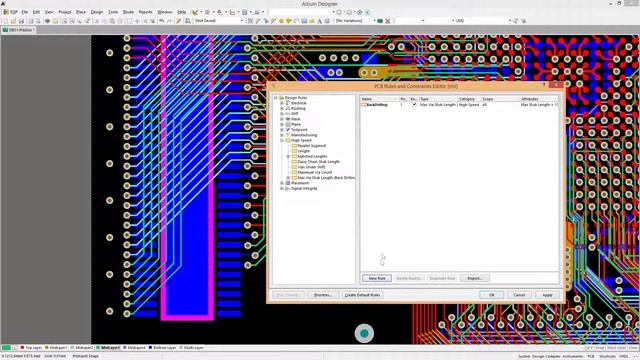The width and height of the screenshot is (640, 360).
Task: Expand the Routing rules node
Action: (x=282, y=109)
